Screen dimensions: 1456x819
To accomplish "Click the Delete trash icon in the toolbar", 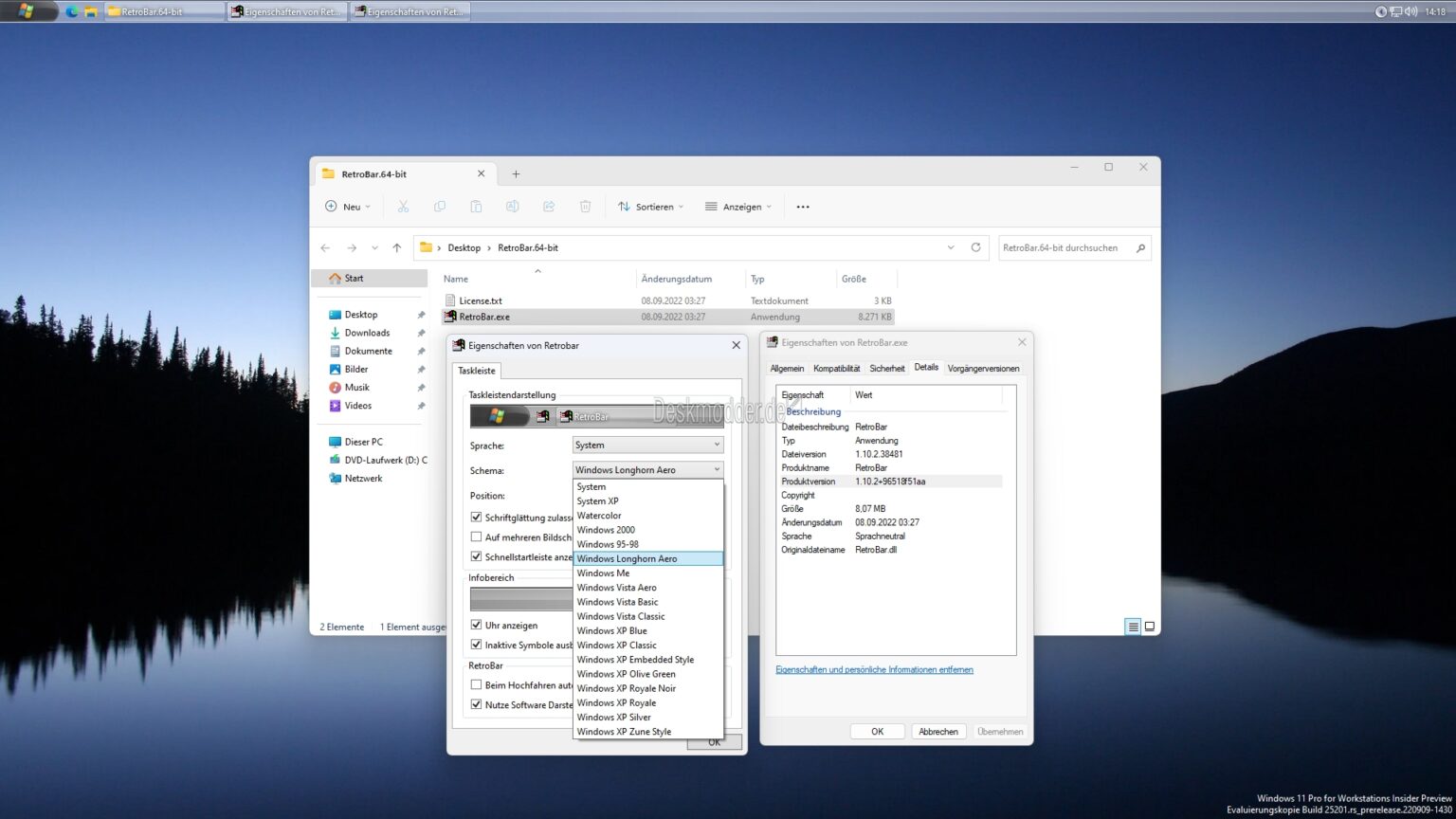I will click(585, 206).
